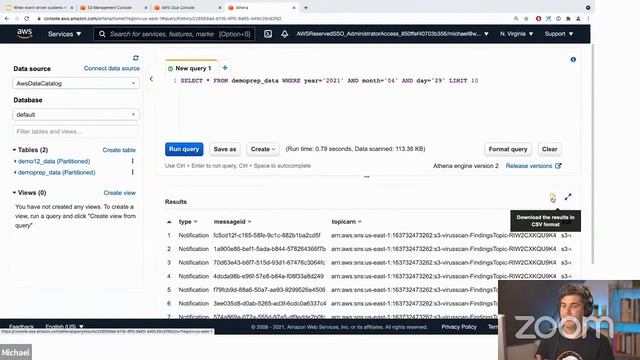Expand the demo12_data table columns
The width and height of the screenshot is (640, 360).
click(16, 161)
